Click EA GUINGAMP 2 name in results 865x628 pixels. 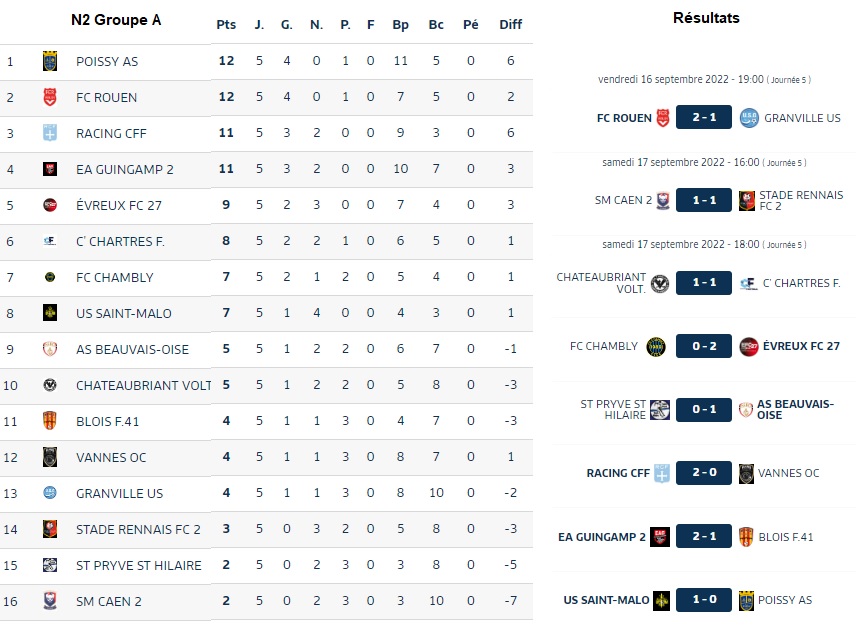[602, 537]
